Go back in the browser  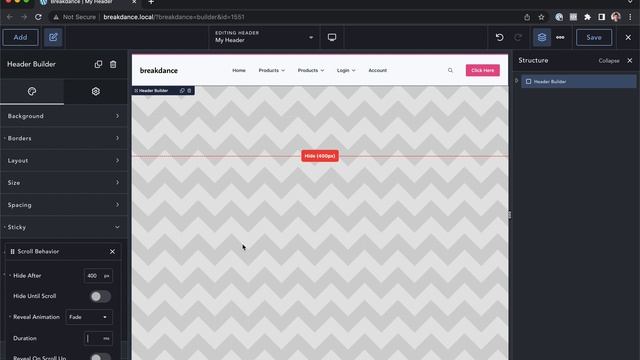point(9,17)
